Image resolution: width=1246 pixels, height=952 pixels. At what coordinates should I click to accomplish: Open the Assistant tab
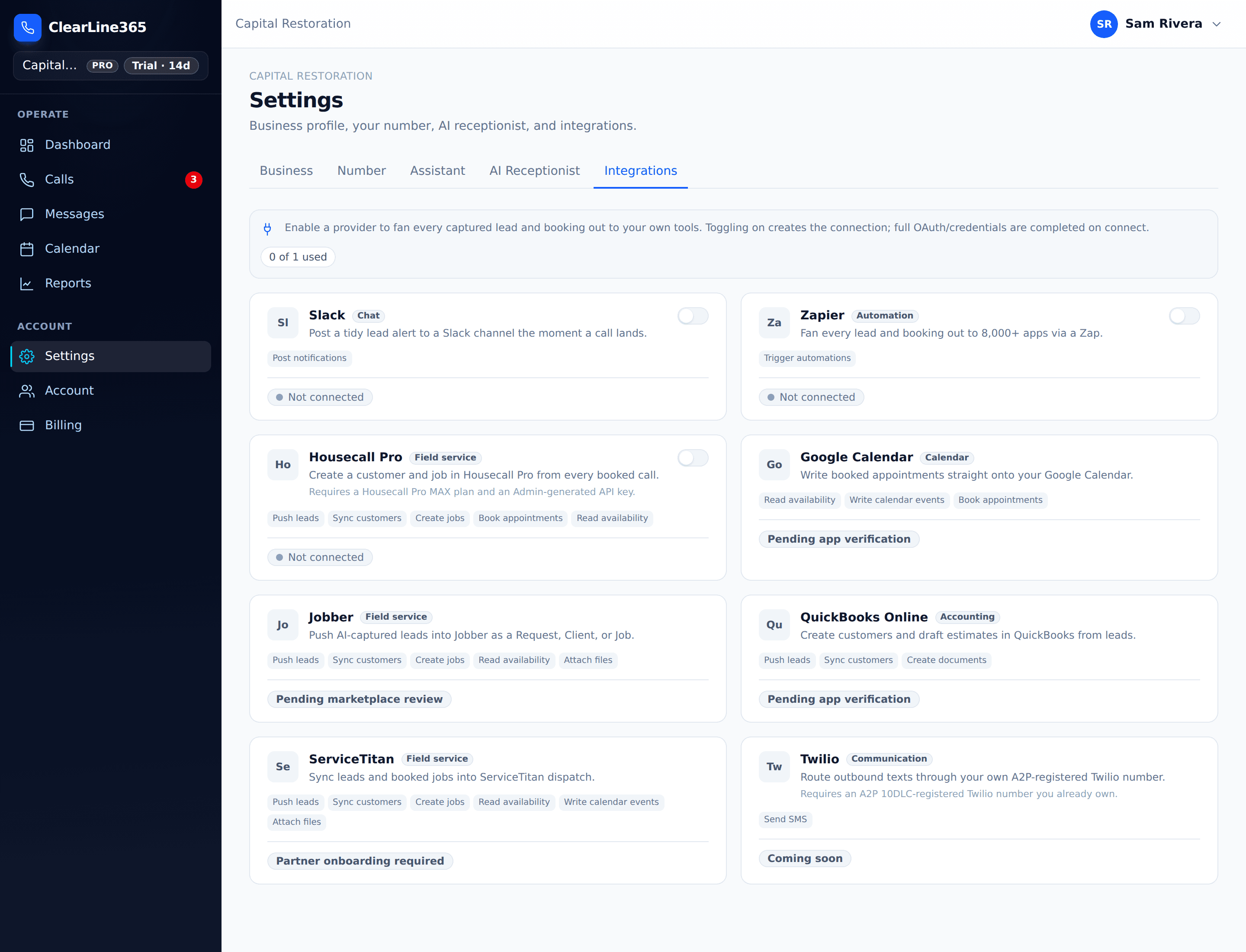pyautogui.click(x=437, y=170)
